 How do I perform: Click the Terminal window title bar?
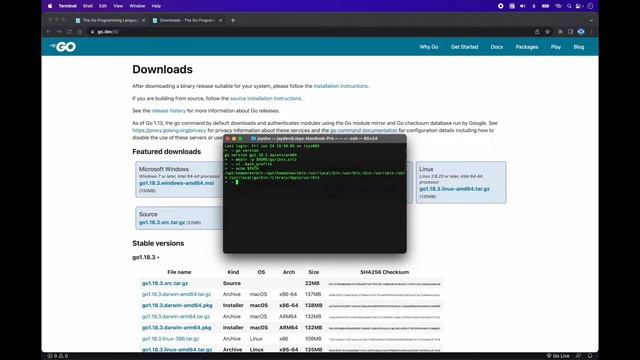[x=315, y=138]
